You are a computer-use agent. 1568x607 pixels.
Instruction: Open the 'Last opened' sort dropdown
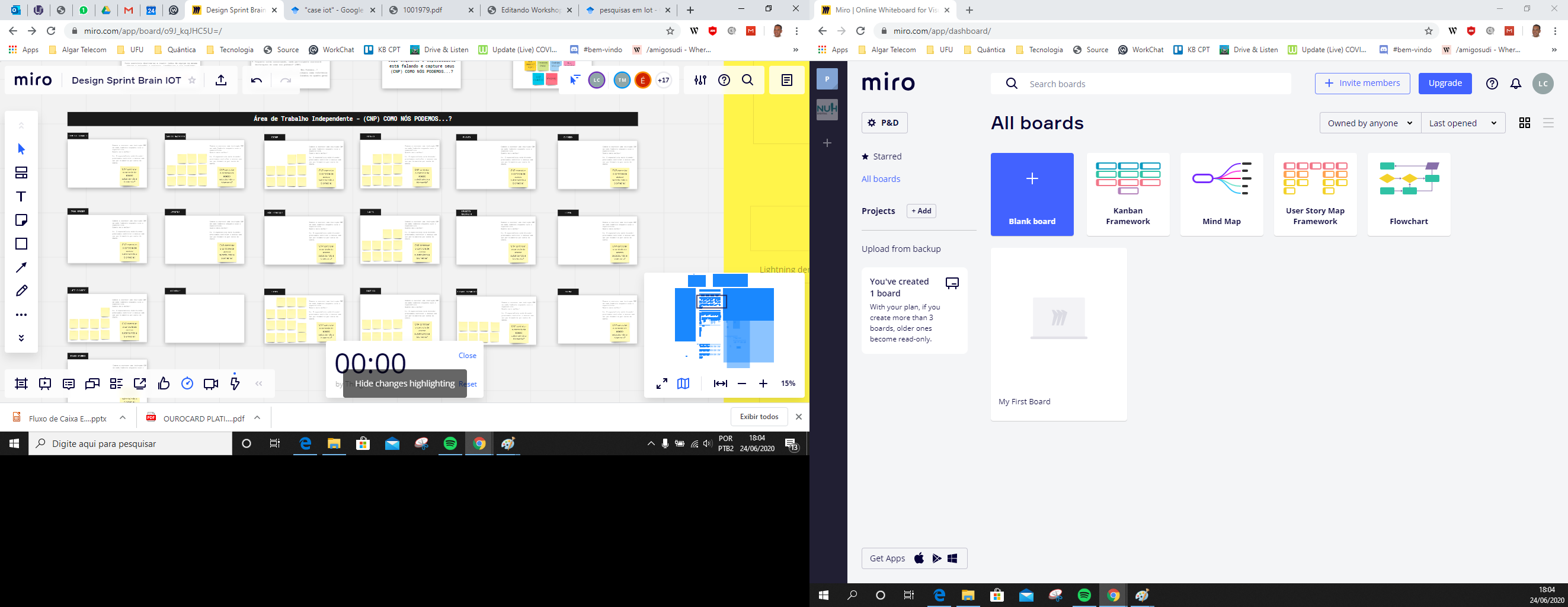point(1462,123)
